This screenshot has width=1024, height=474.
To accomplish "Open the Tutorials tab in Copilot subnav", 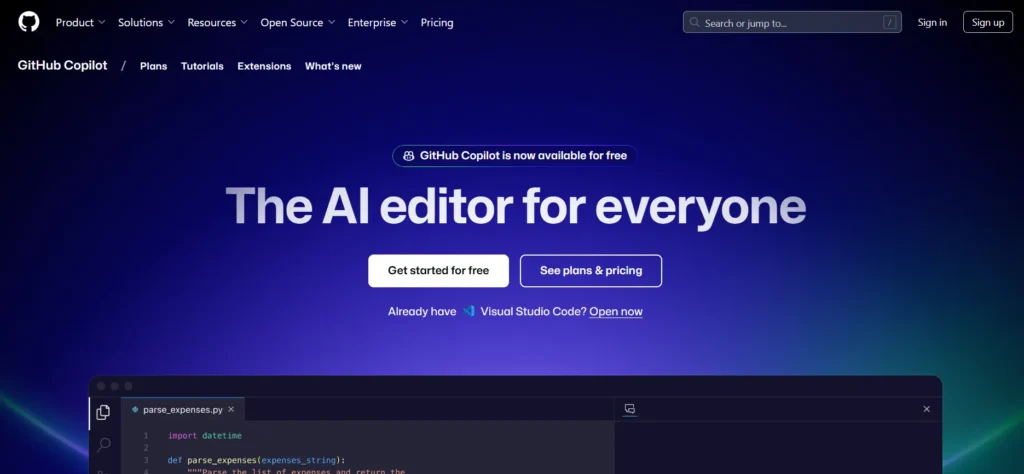I will pyautogui.click(x=202, y=66).
